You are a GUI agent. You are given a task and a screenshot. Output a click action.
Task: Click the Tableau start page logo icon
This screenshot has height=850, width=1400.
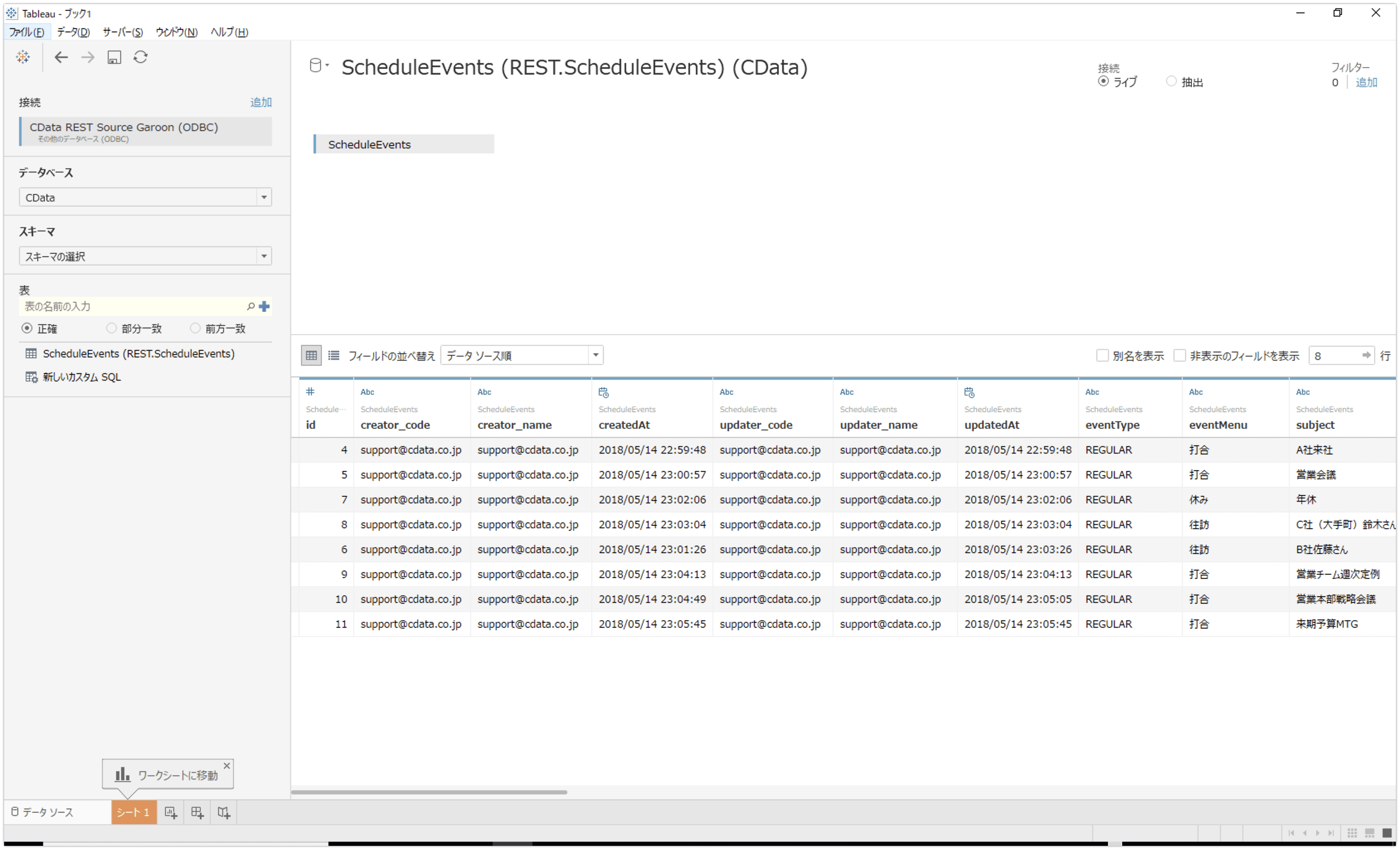pyautogui.click(x=23, y=57)
